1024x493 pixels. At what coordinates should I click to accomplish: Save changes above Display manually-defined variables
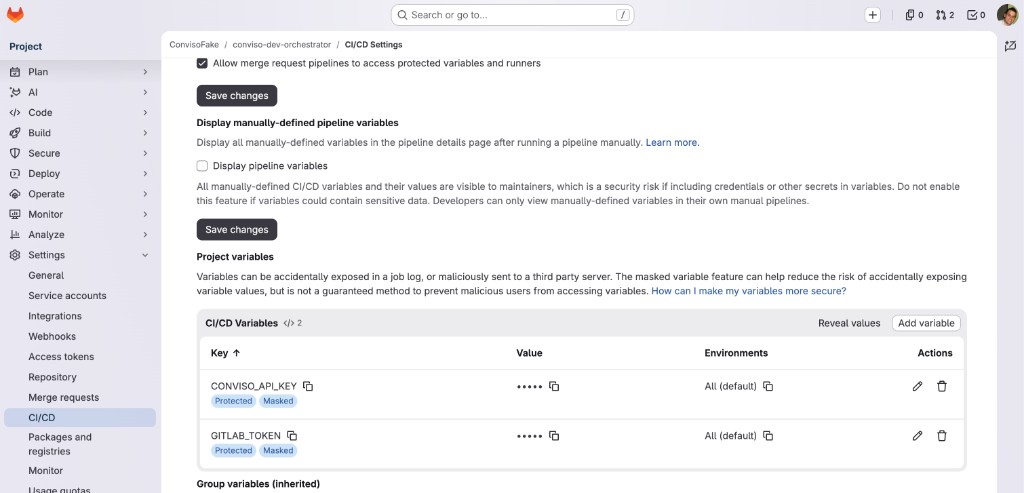(x=236, y=95)
